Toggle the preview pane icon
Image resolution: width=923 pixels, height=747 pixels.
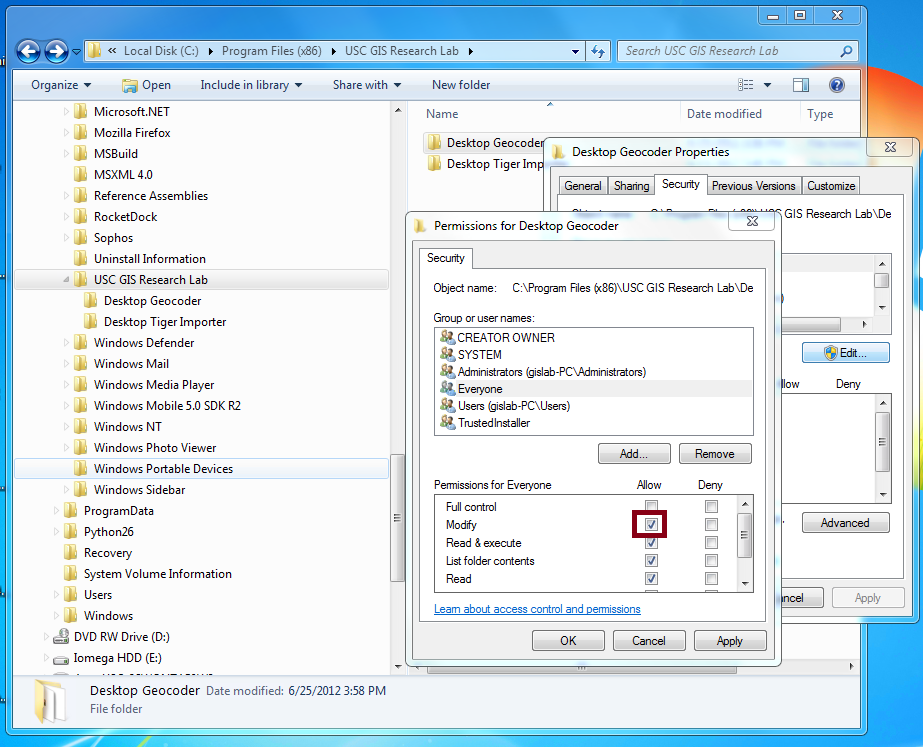coord(800,85)
